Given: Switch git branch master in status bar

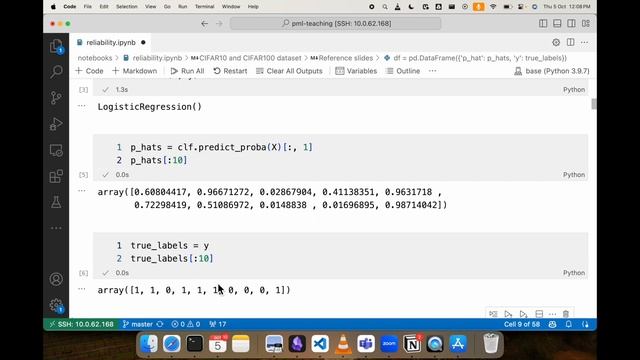Looking at the screenshot, I should point(138,324).
